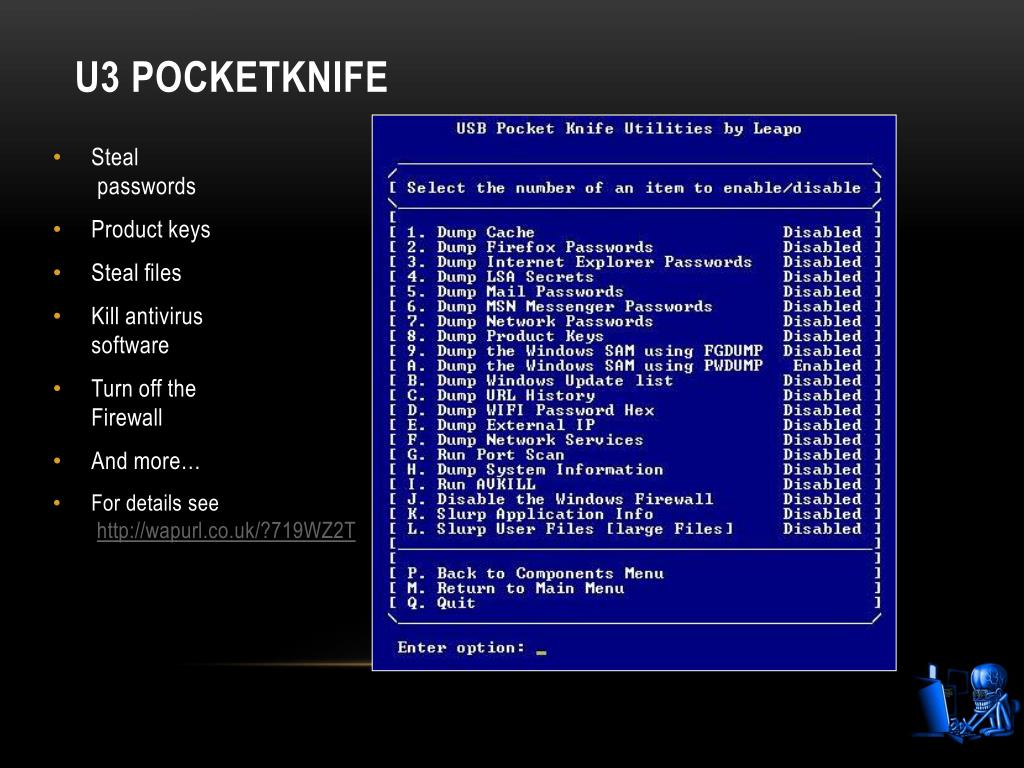Click the 'Product keys' bullet text

(x=151, y=230)
